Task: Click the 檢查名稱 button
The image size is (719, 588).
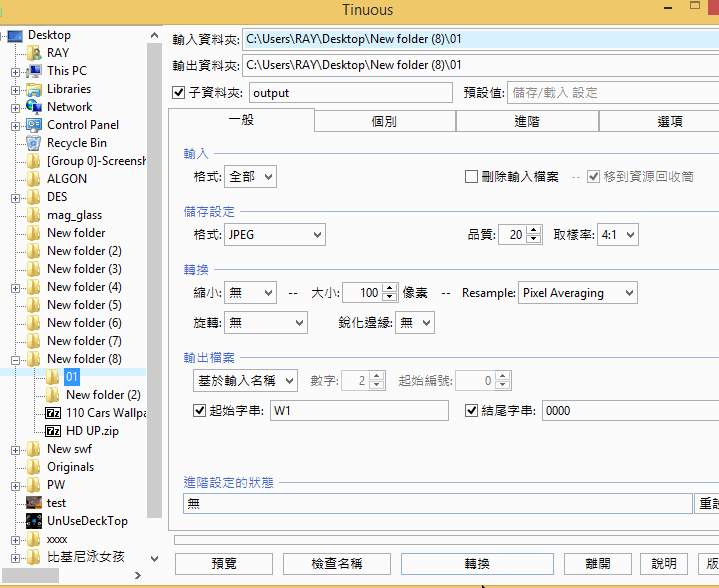Action: click(337, 564)
